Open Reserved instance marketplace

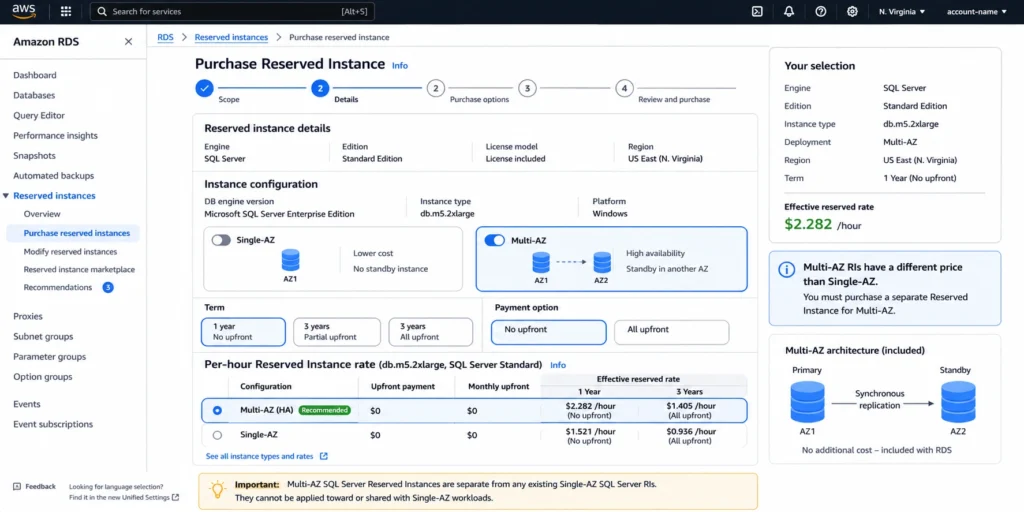point(79,269)
